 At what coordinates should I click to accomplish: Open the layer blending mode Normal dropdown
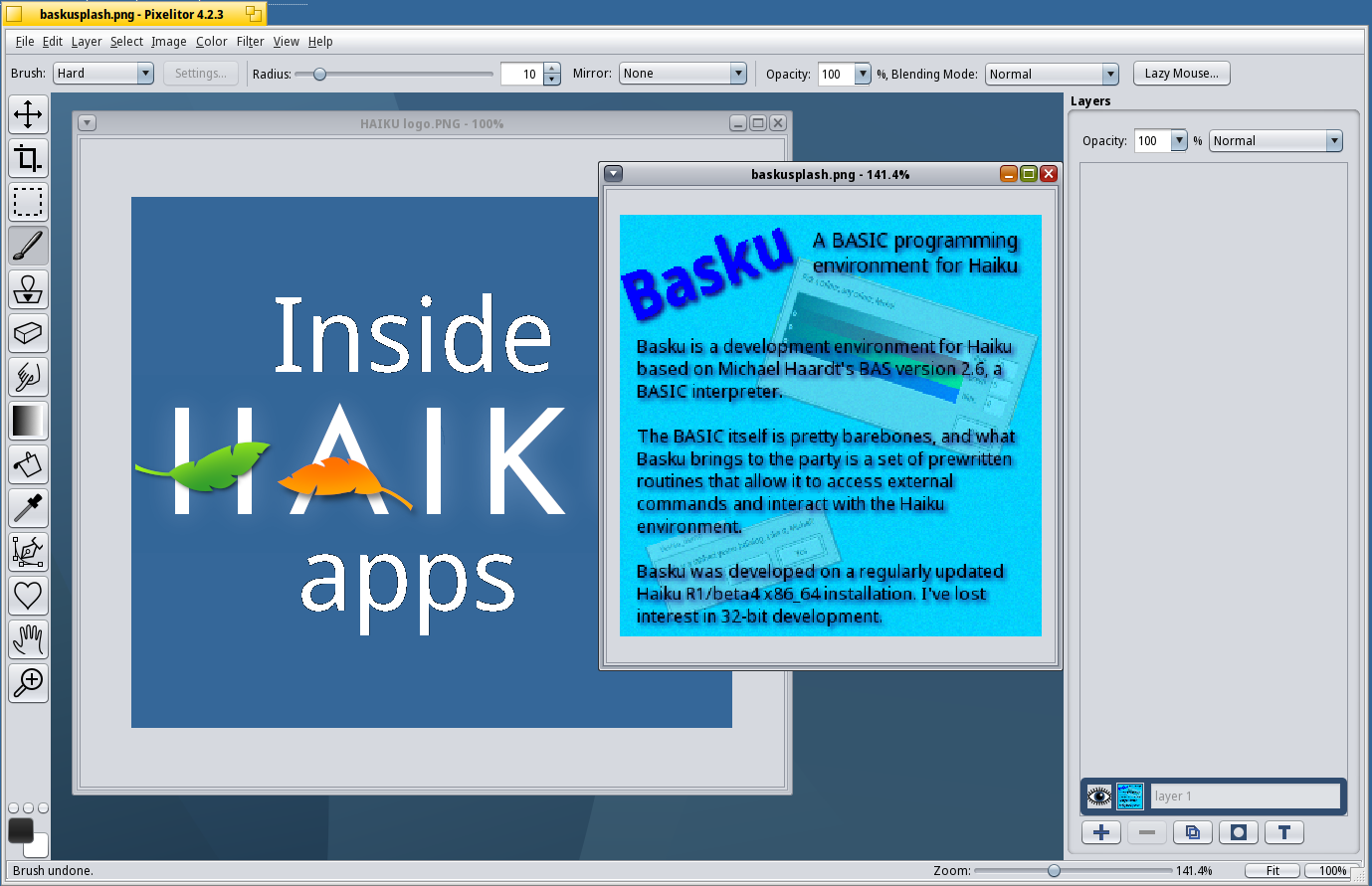1276,141
